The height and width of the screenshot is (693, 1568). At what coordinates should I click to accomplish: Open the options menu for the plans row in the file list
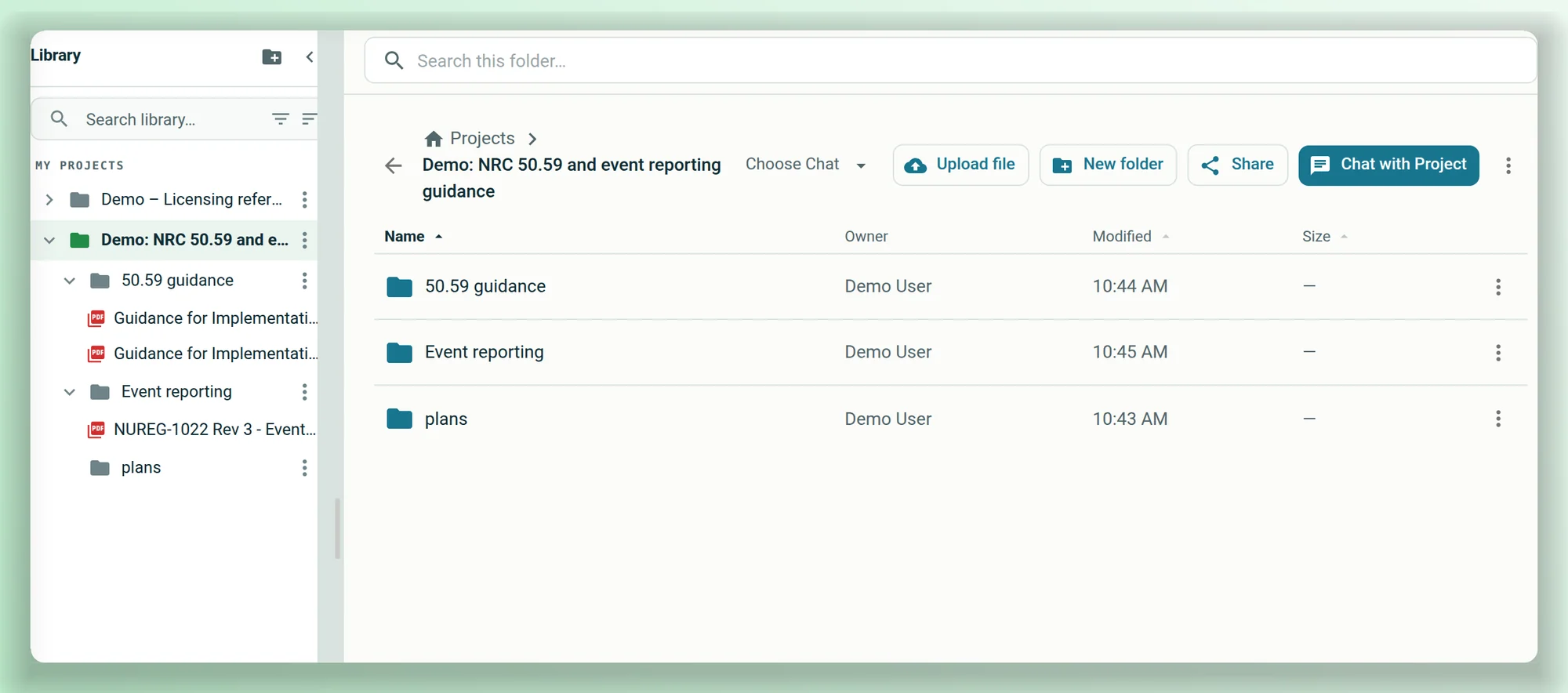1498,419
